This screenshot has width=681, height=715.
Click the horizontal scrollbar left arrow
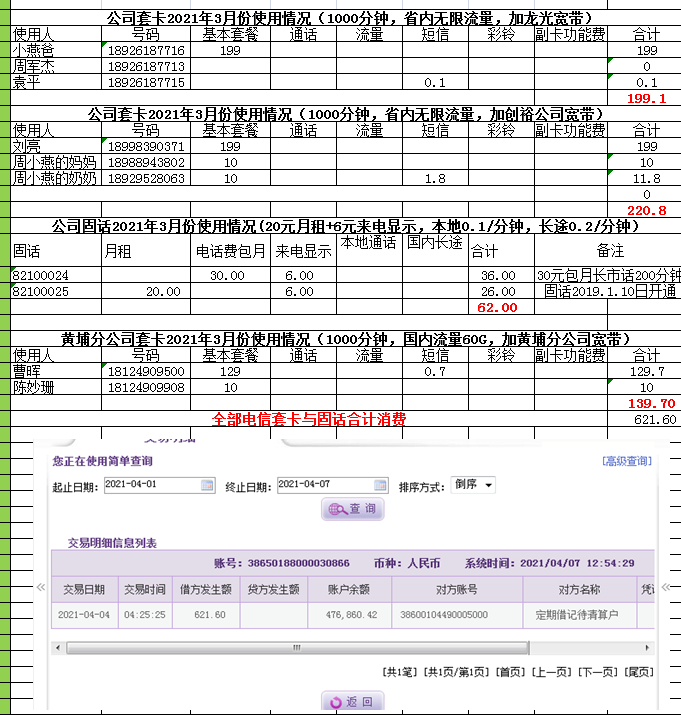(58, 647)
